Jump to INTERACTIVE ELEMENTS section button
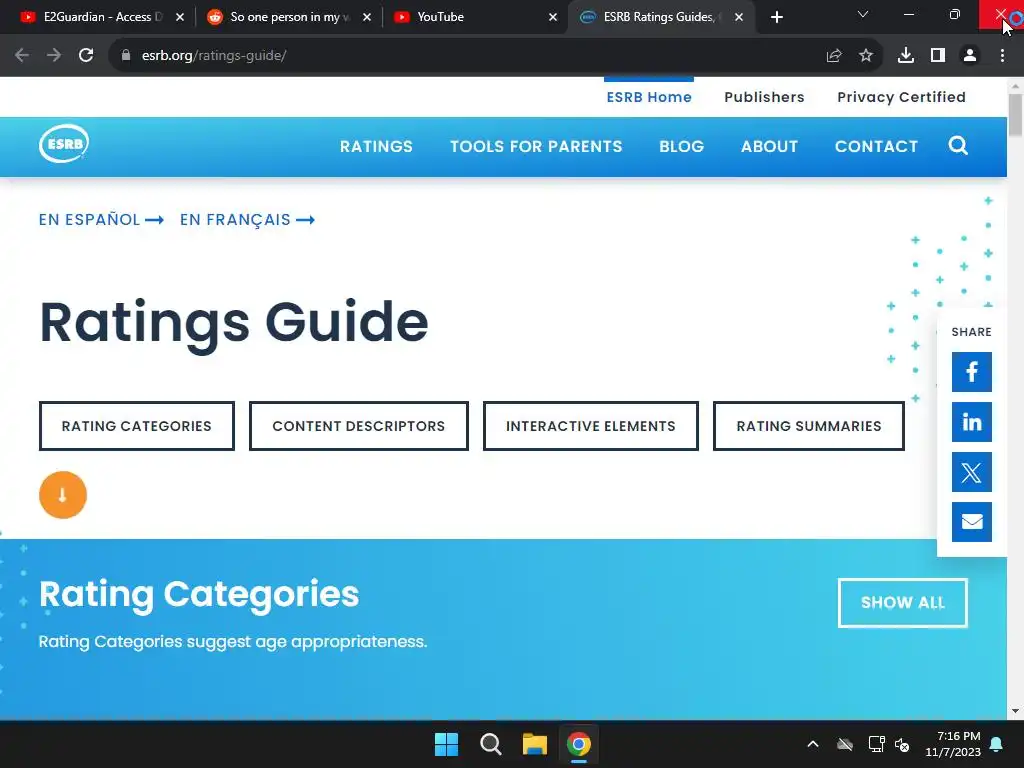The image size is (1024, 768). click(x=590, y=426)
